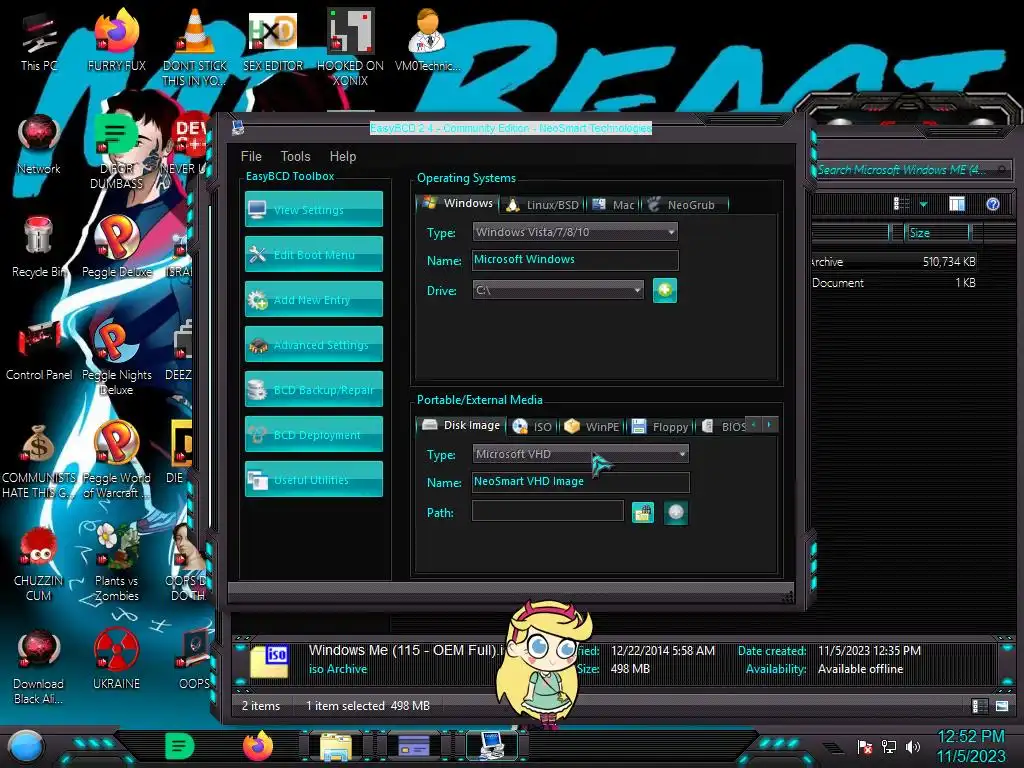Image resolution: width=1024 pixels, height=768 pixels.
Task: Open Edit Boot Menu in EasyBCD
Action: (313, 255)
